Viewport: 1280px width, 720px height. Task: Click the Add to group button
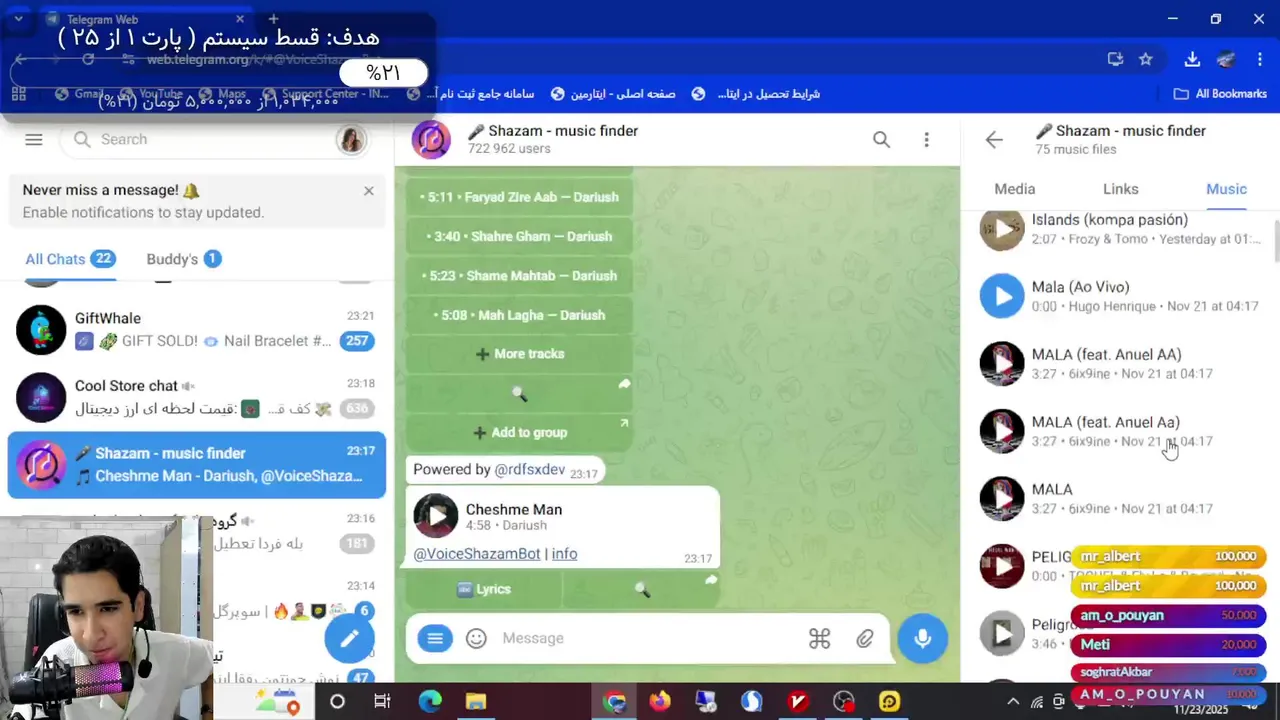[519, 433]
